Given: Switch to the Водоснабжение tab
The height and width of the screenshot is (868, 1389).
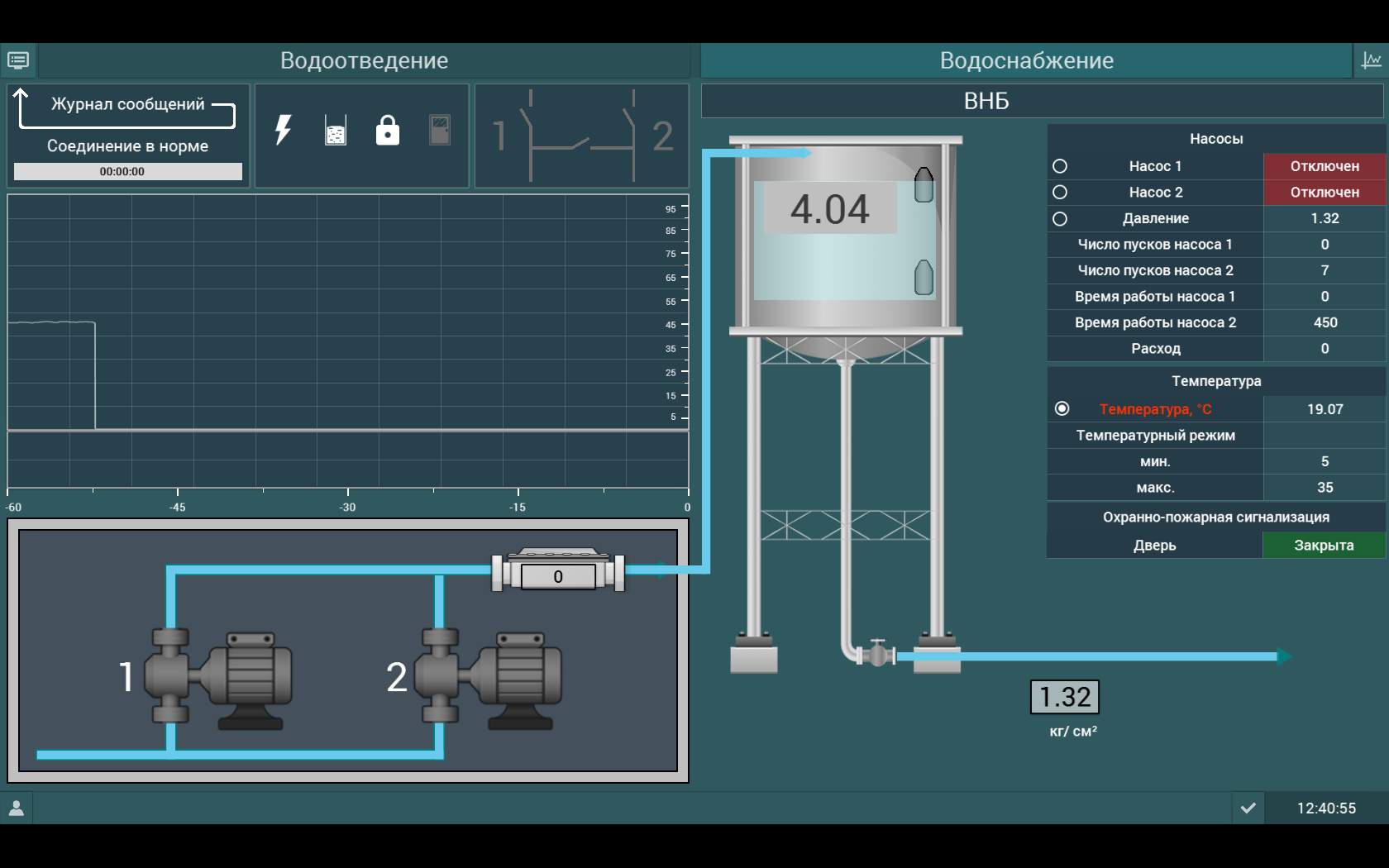Looking at the screenshot, I should [1026, 60].
